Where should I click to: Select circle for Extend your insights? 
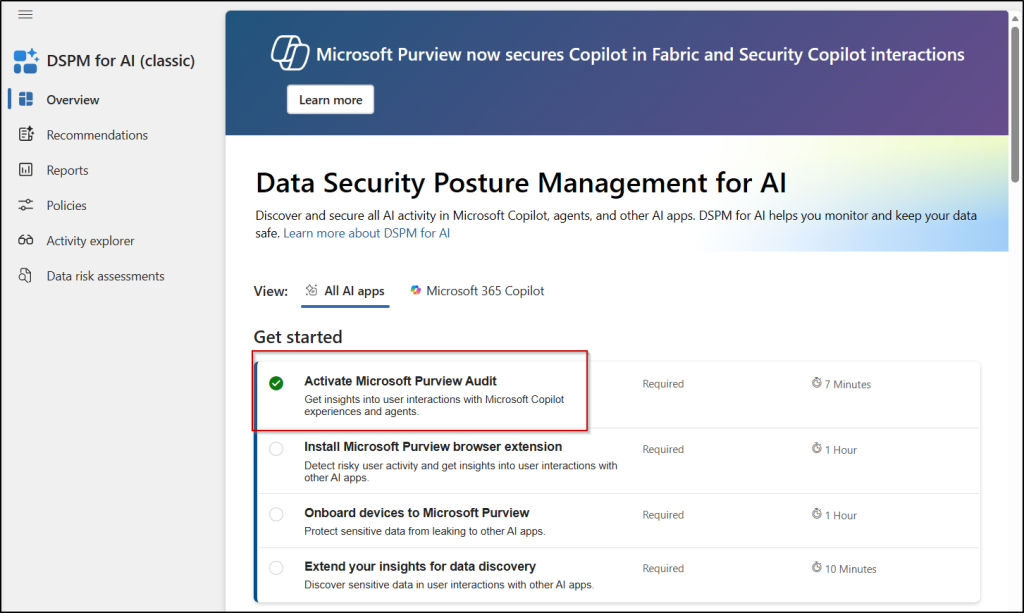(x=276, y=568)
